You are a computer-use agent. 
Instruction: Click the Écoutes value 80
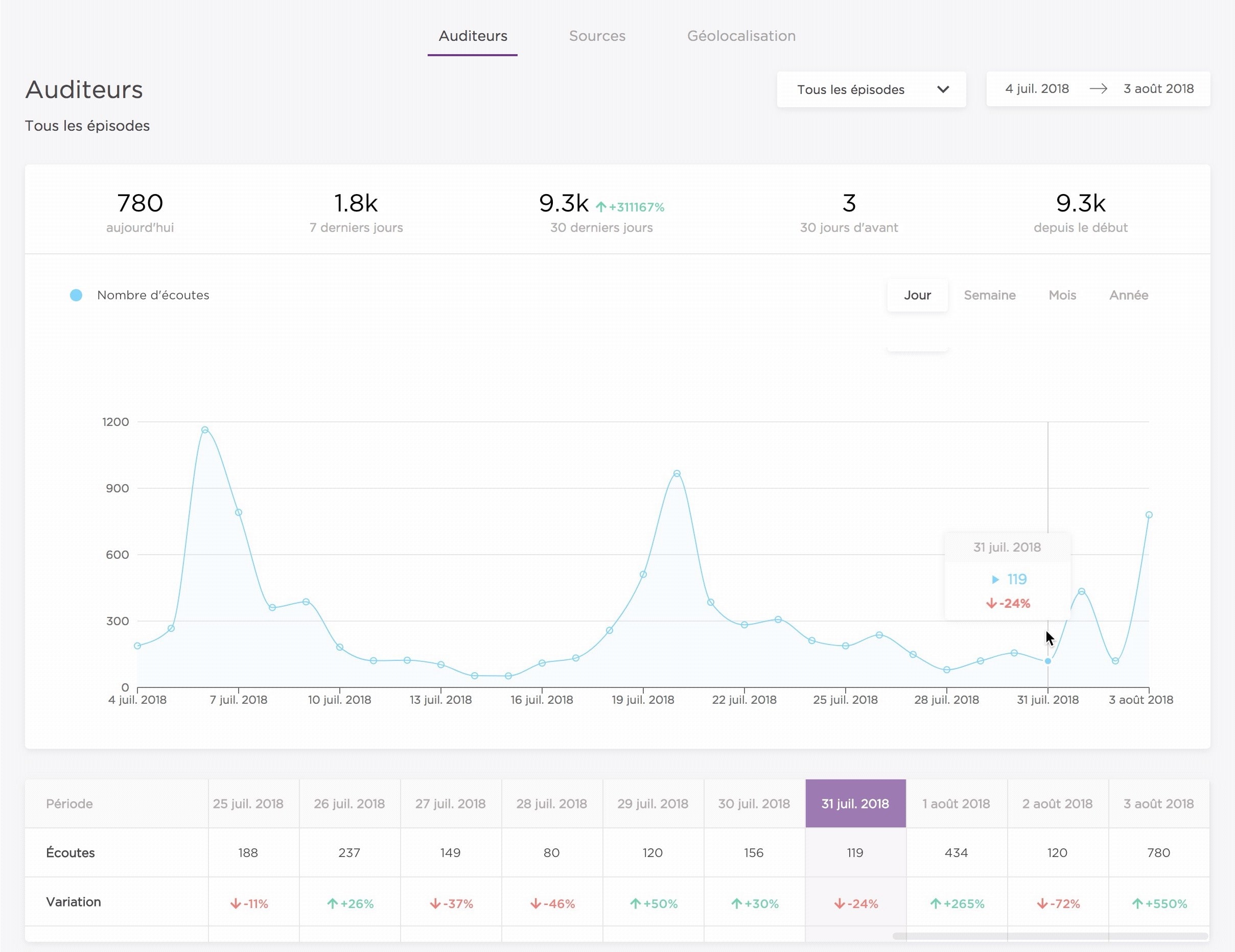tap(552, 852)
